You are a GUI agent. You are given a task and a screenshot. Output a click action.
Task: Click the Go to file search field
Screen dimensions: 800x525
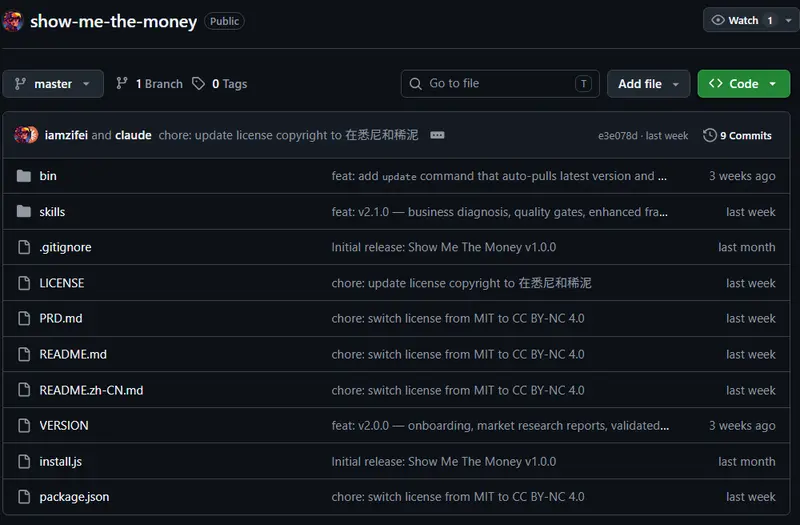[x=500, y=84]
